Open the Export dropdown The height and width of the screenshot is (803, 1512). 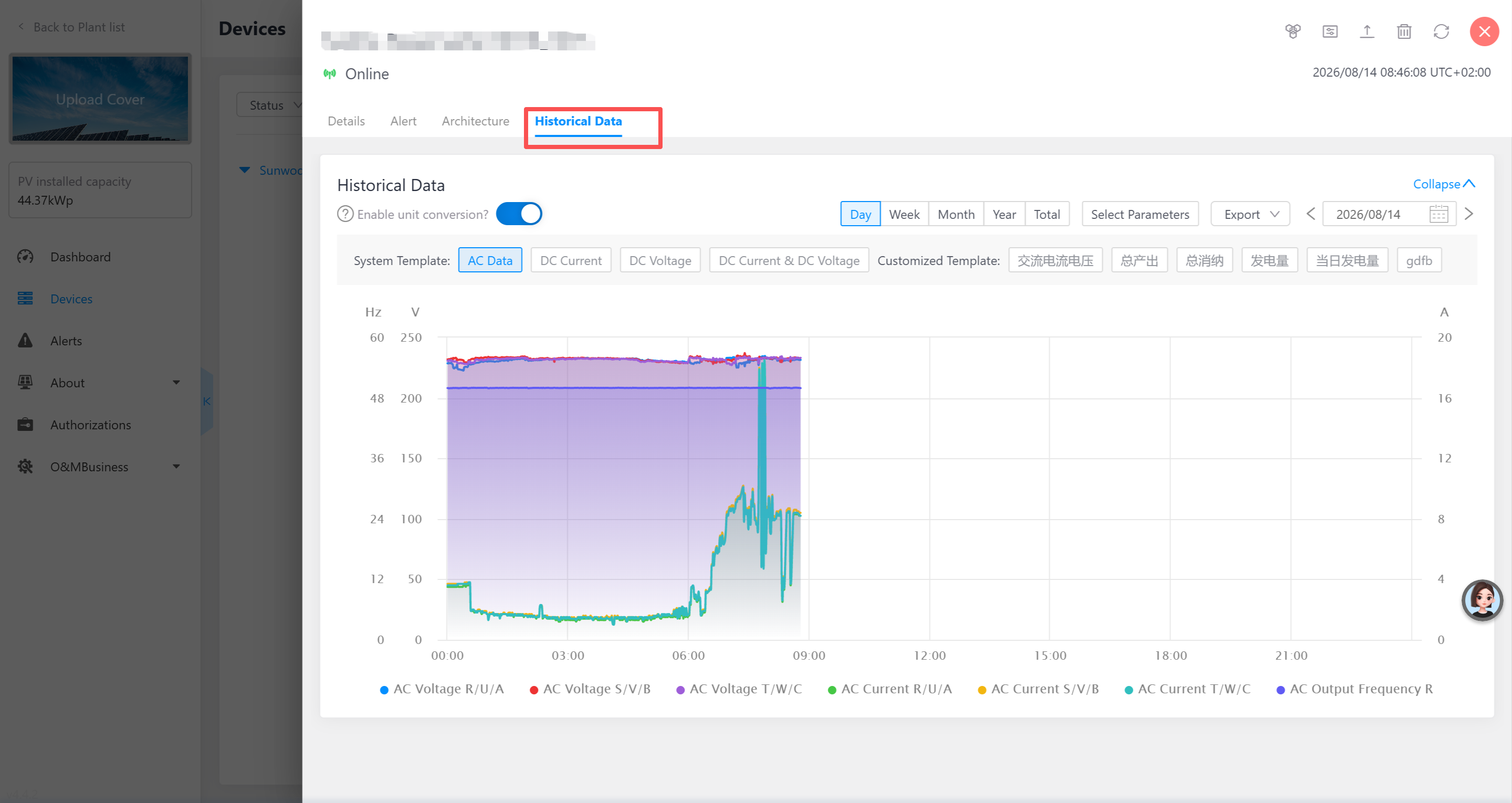[1250, 214]
